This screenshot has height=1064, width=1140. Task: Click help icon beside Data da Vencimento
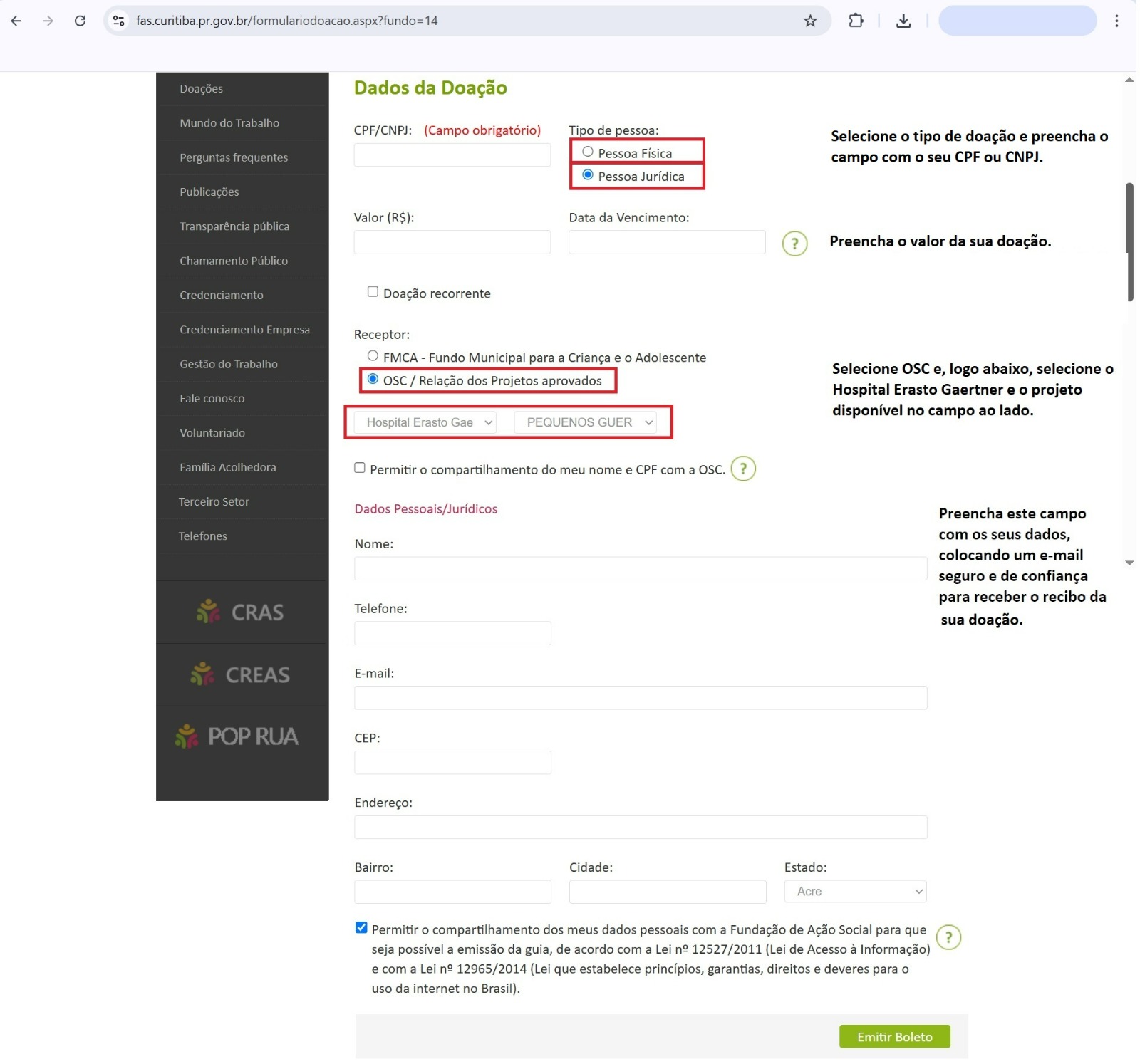[x=794, y=244]
